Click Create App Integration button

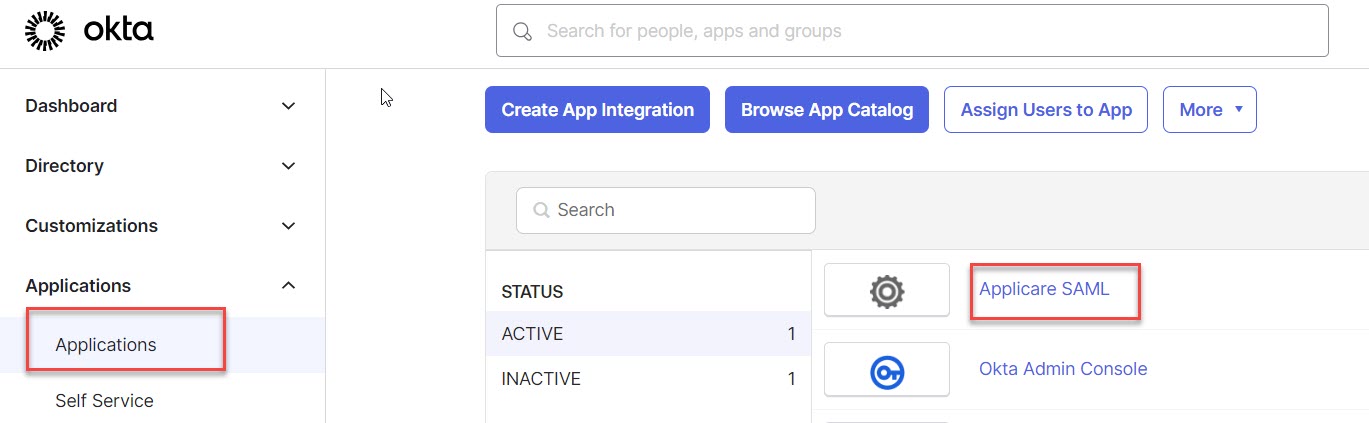pyautogui.click(x=597, y=110)
